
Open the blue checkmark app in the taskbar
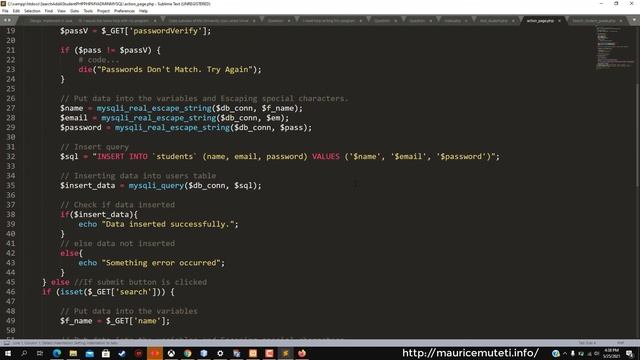click(x=122, y=353)
